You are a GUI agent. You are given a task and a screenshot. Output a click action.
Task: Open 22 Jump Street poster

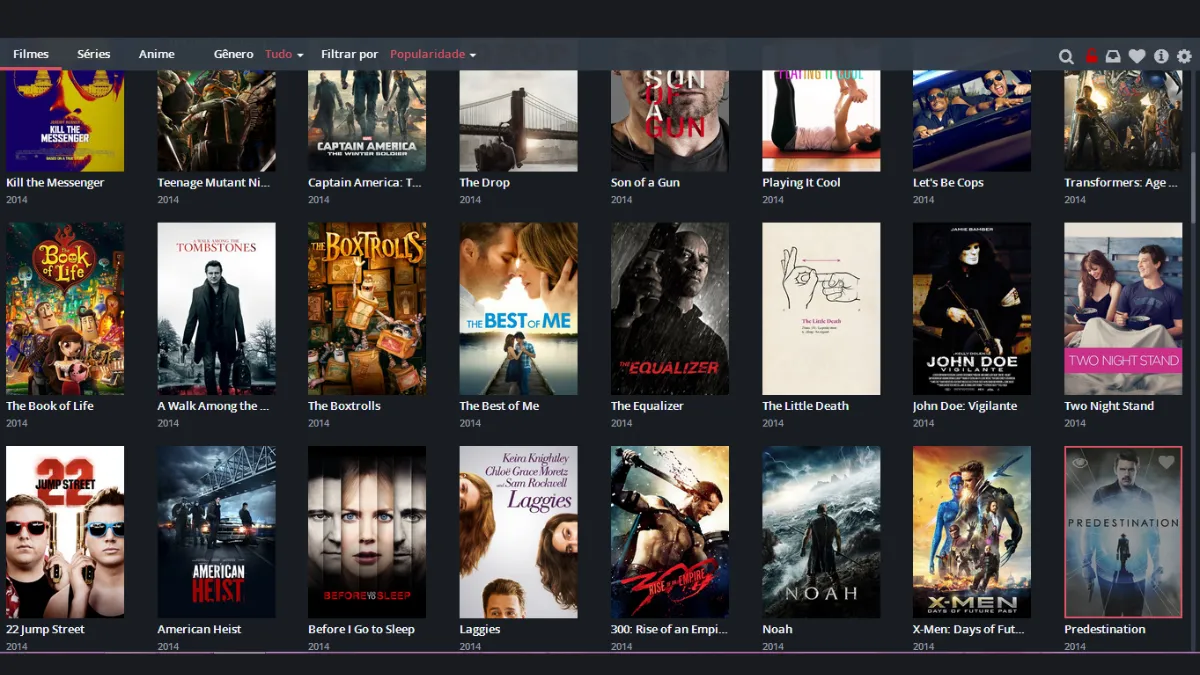tap(65, 532)
